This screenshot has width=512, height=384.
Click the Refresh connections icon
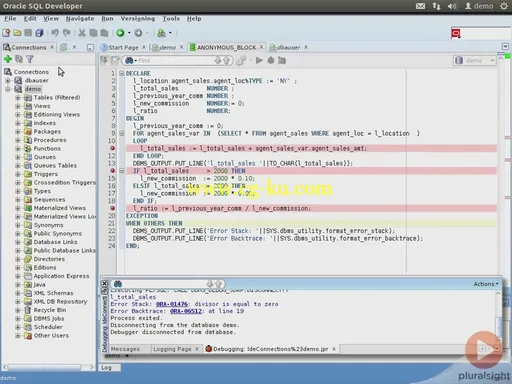point(19,59)
